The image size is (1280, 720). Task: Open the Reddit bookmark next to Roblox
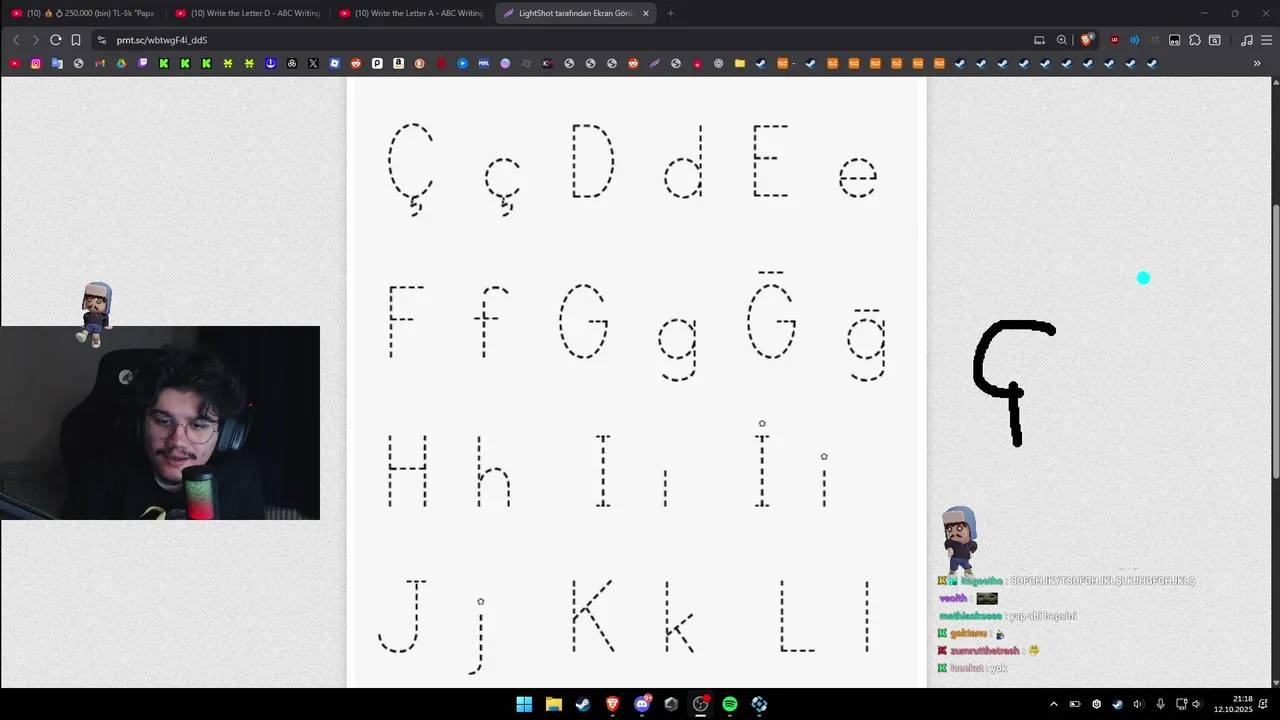pyautogui.click(x=356, y=63)
